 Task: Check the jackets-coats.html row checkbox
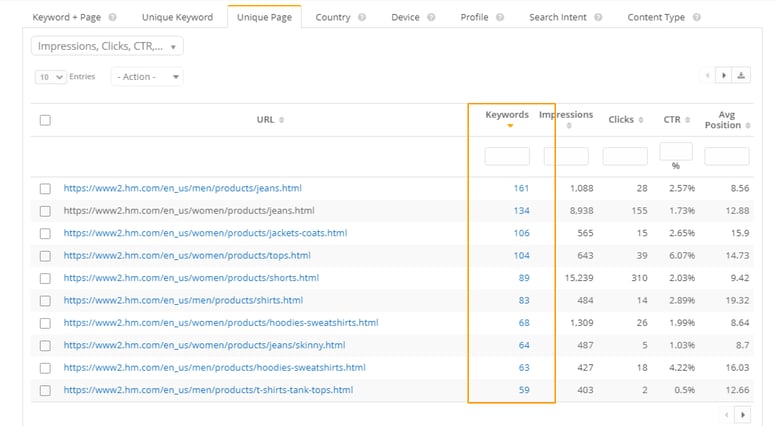[x=45, y=233]
